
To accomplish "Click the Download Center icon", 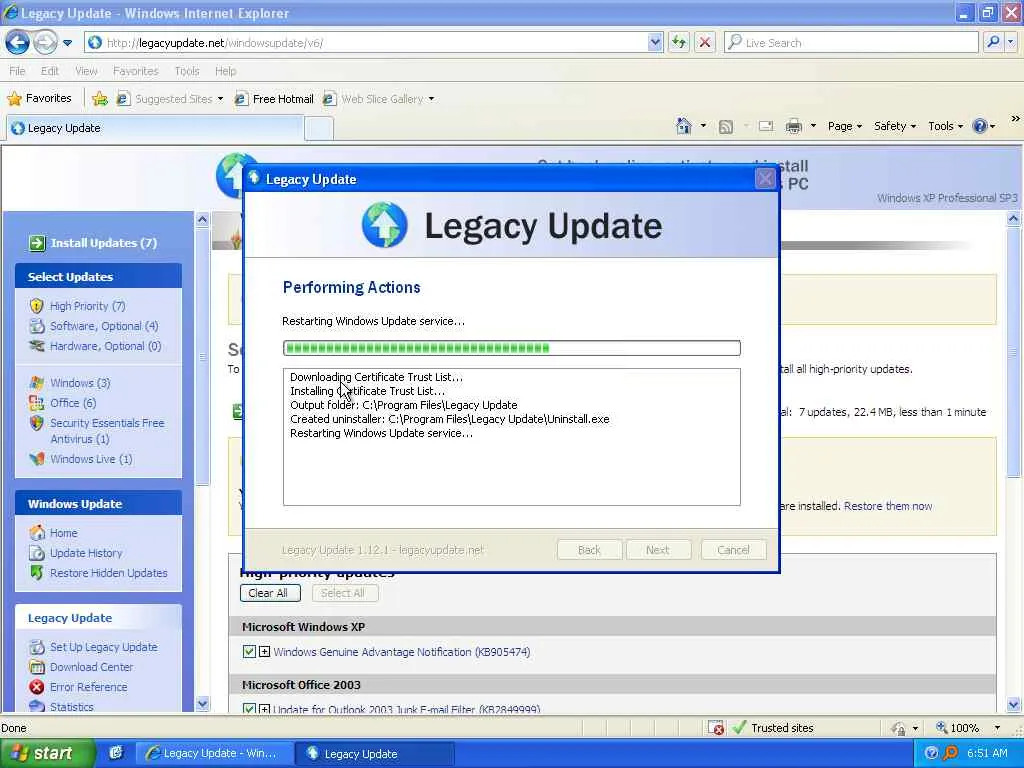I will click(x=37, y=667).
